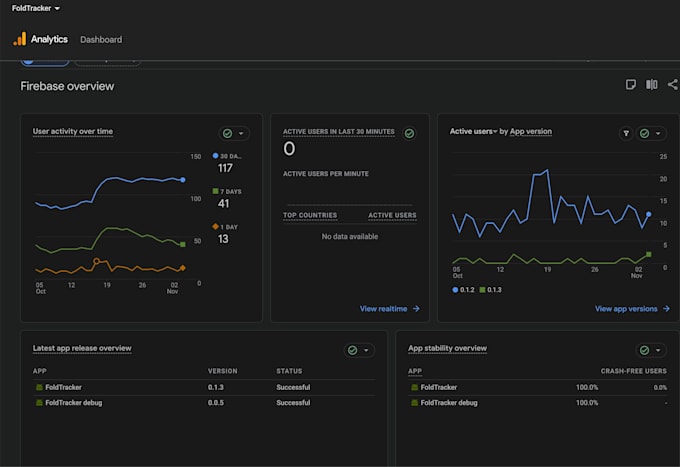Click check status icon on realtime card
Screen dimensions: 680x467
point(409,134)
